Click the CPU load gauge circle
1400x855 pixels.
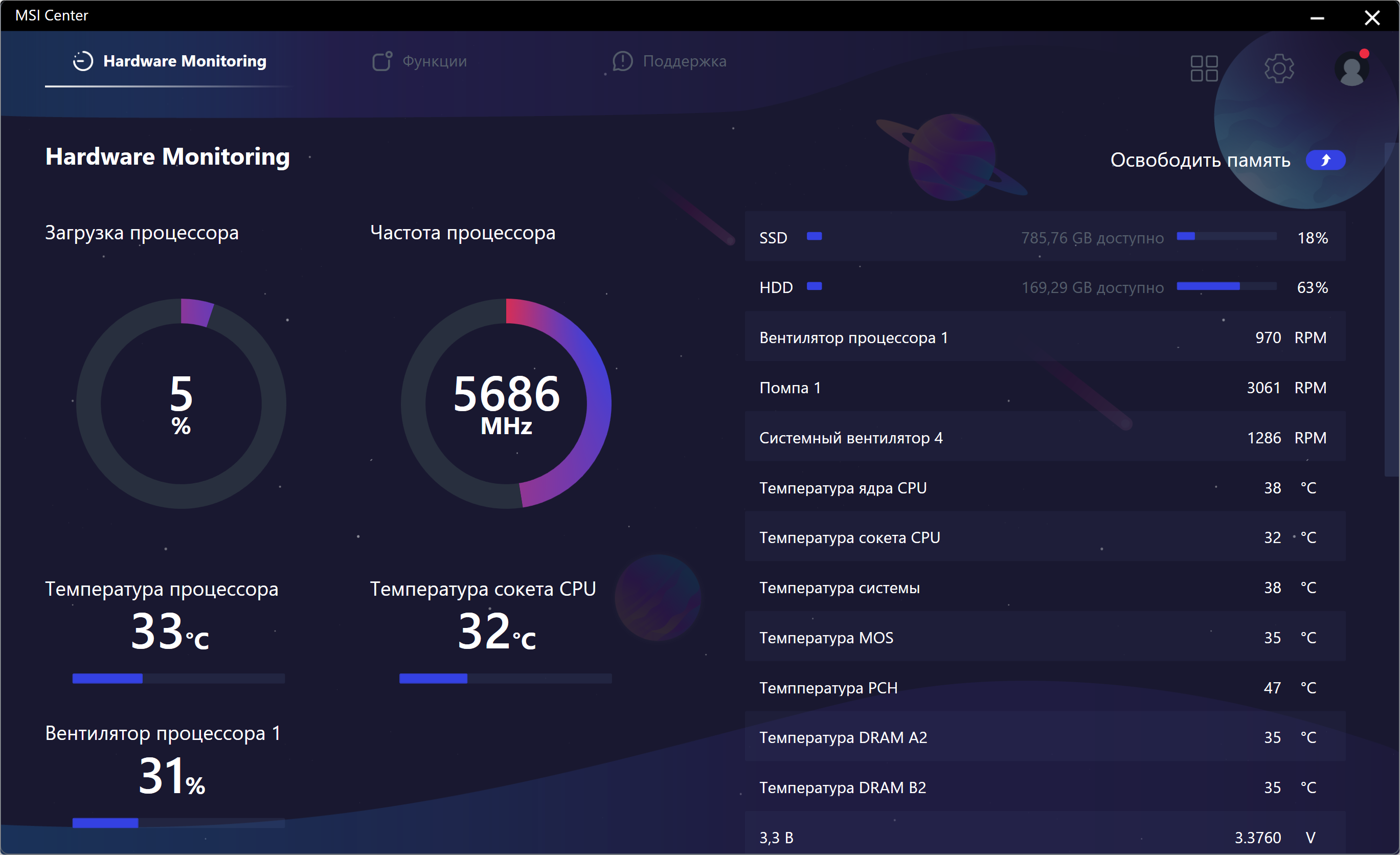pos(180,403)
